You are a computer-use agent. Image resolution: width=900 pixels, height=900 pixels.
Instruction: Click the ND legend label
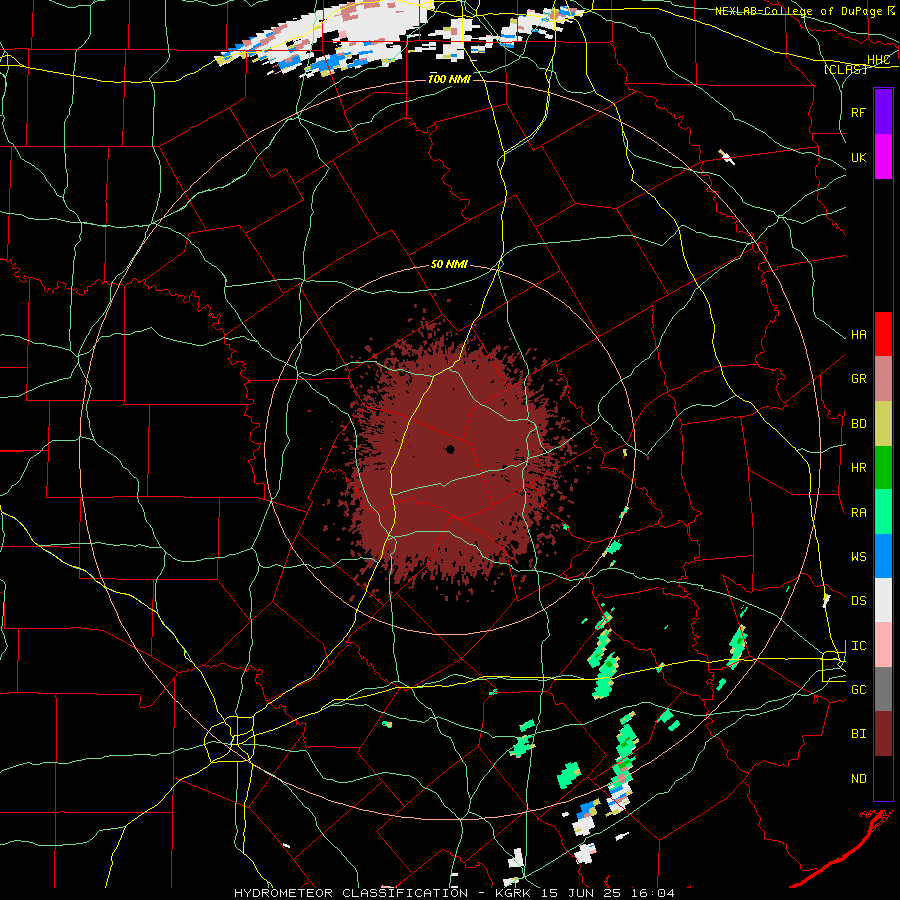[858, 779]
